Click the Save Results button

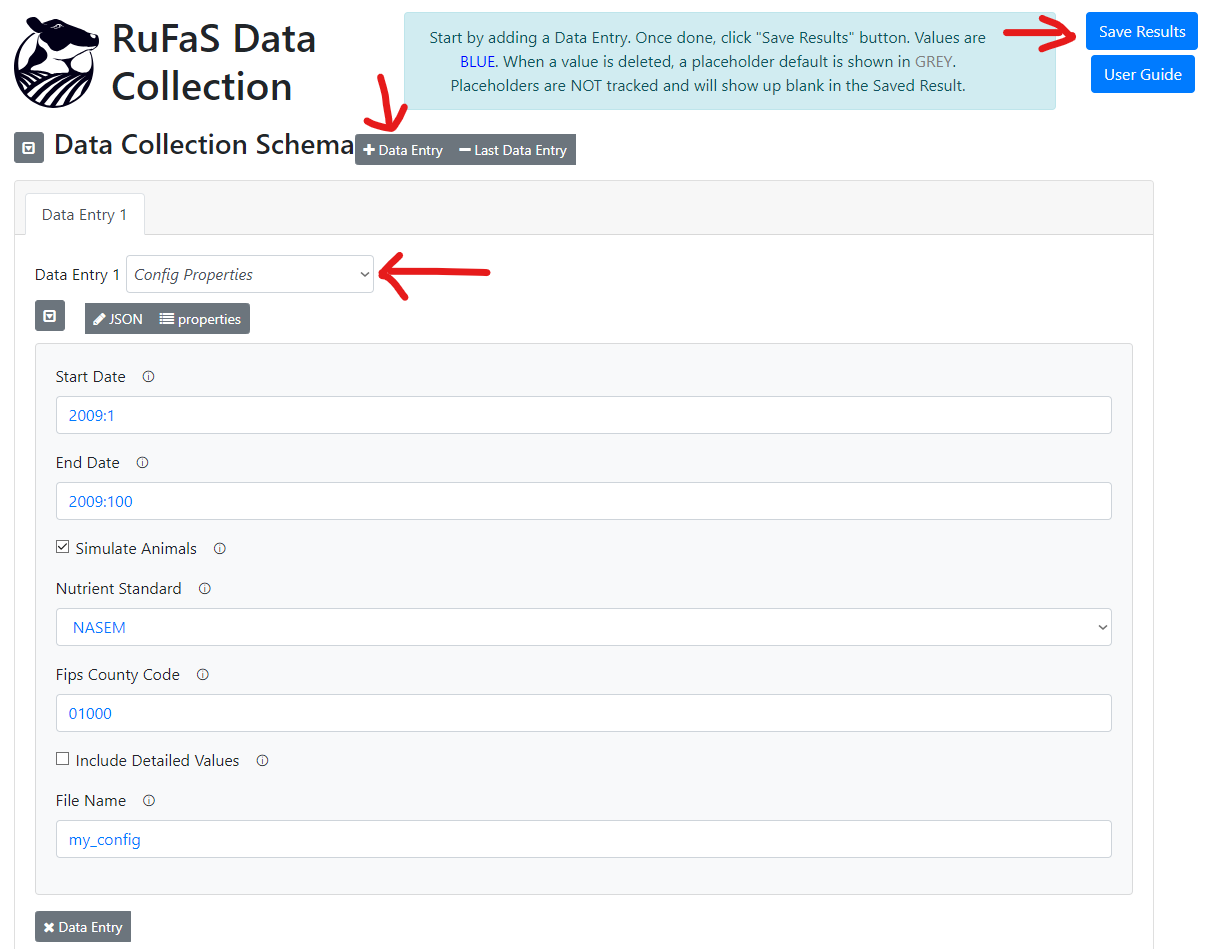tap(1142, 32)
